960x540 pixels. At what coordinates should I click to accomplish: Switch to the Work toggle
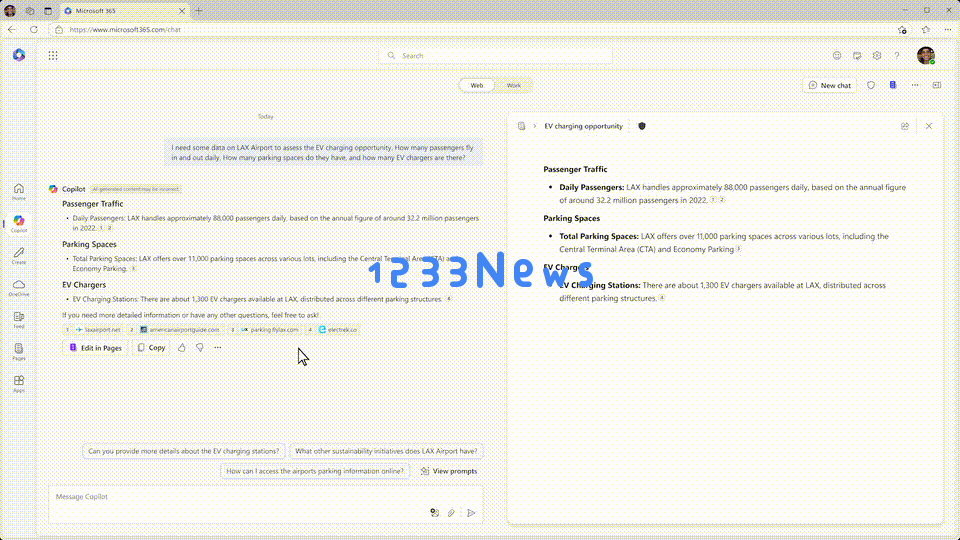[513, 86]
